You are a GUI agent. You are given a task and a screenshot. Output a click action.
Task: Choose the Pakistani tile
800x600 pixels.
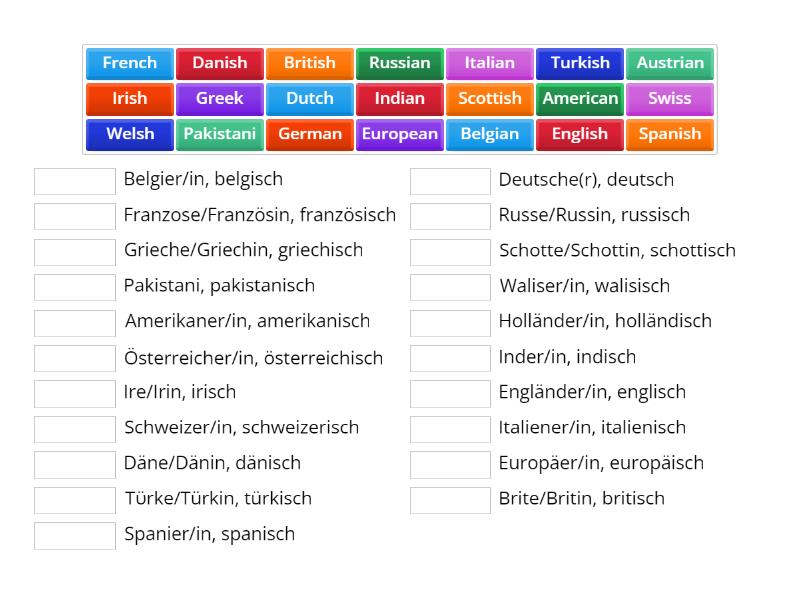[219, 134]
